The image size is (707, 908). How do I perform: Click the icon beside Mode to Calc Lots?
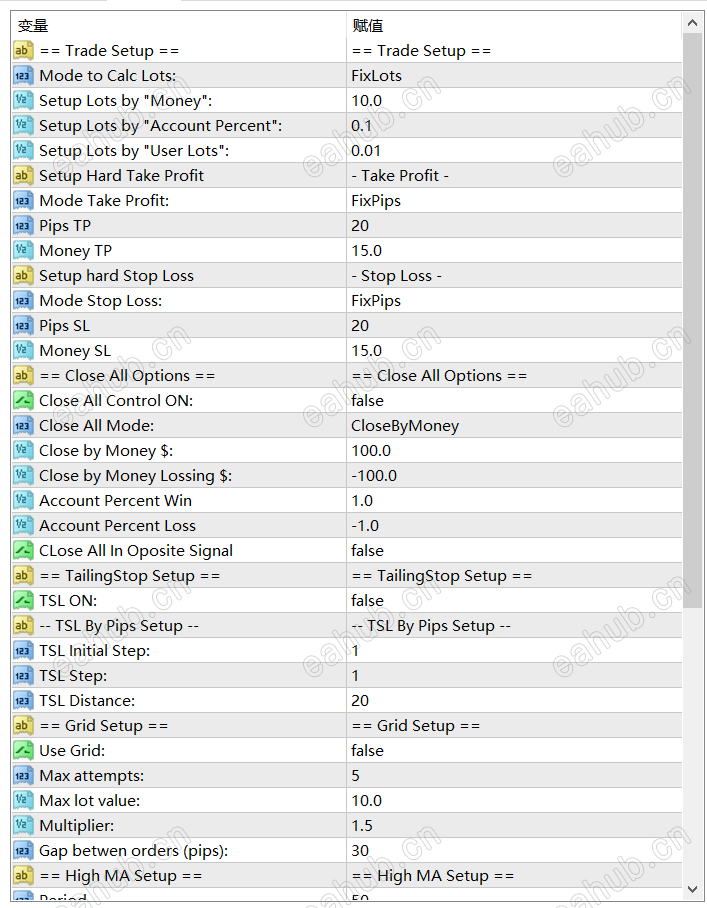click(23, 75)
